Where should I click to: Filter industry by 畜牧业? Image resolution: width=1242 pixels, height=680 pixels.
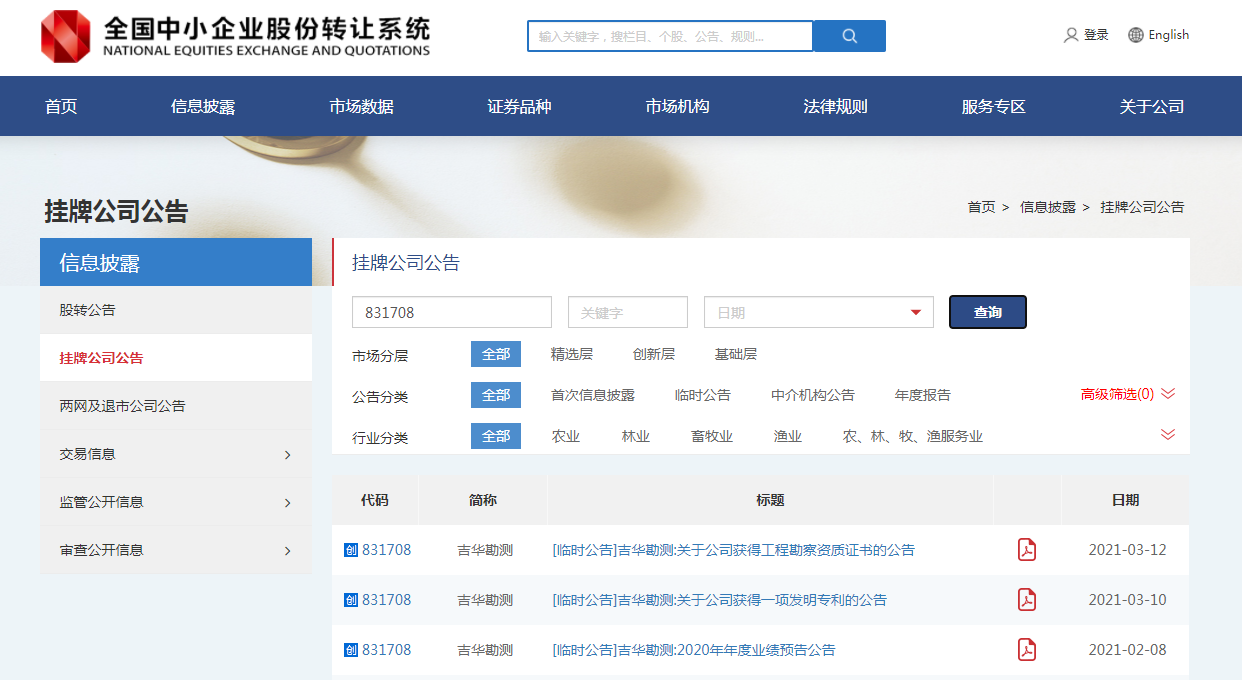coord(712,436)
